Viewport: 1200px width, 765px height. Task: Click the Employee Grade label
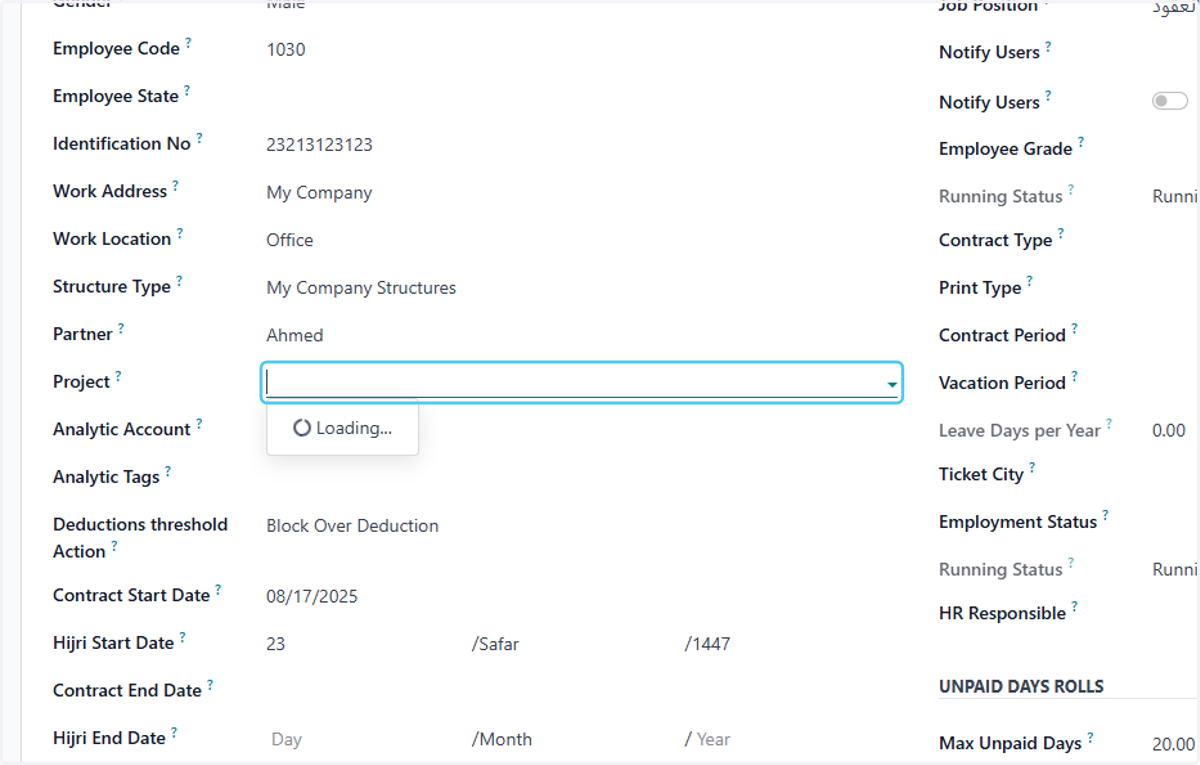1005,149
